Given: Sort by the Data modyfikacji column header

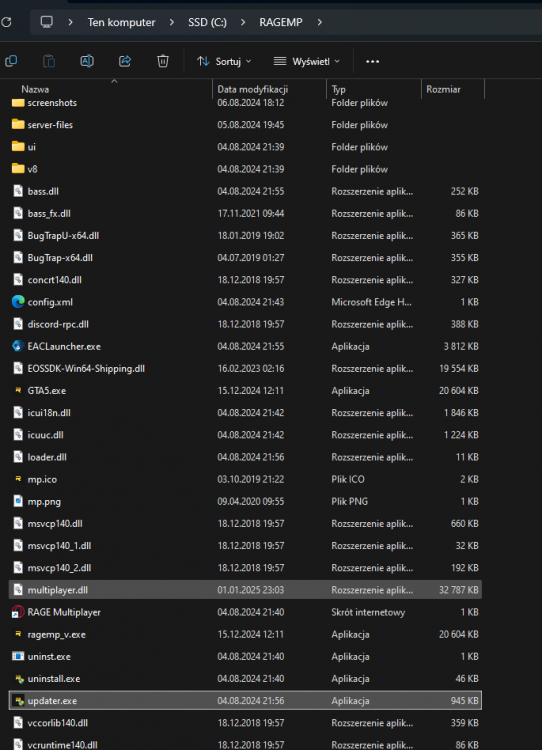Looking at the screenshot, I should (253, 89).
